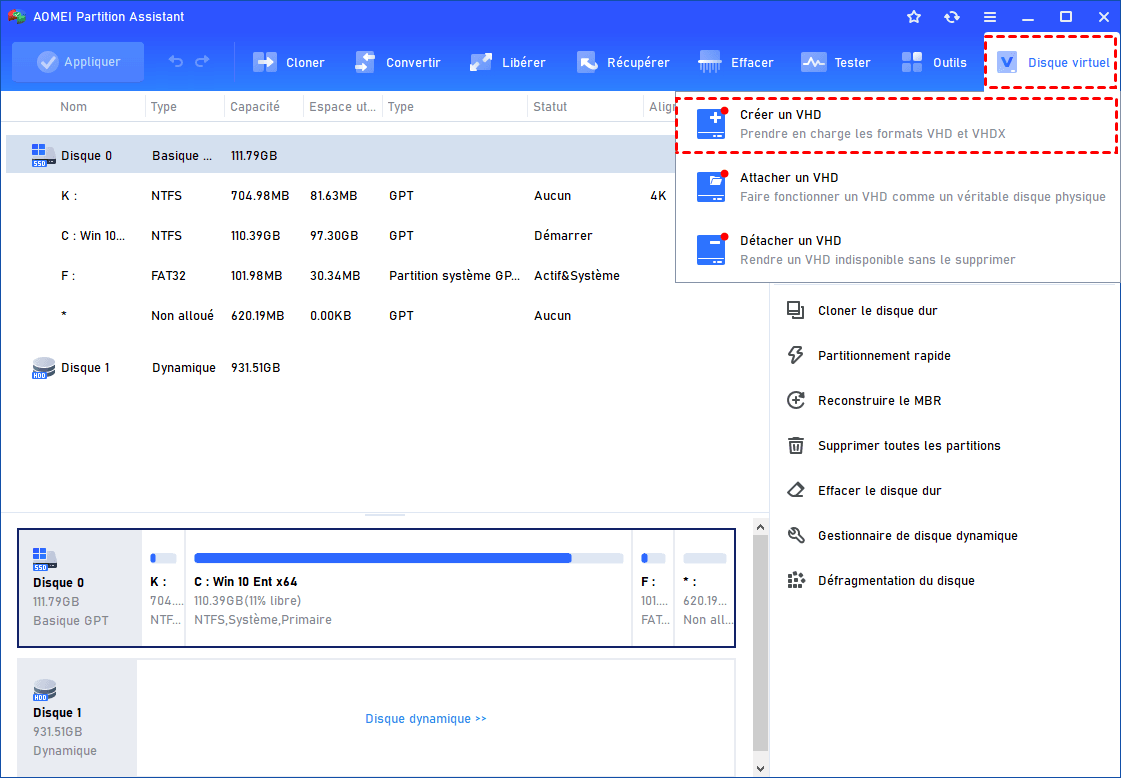Viewport: 1121px width, 778px height.
Task: Click the disk map scrollbar down arrow
Action: click(761, 769)
